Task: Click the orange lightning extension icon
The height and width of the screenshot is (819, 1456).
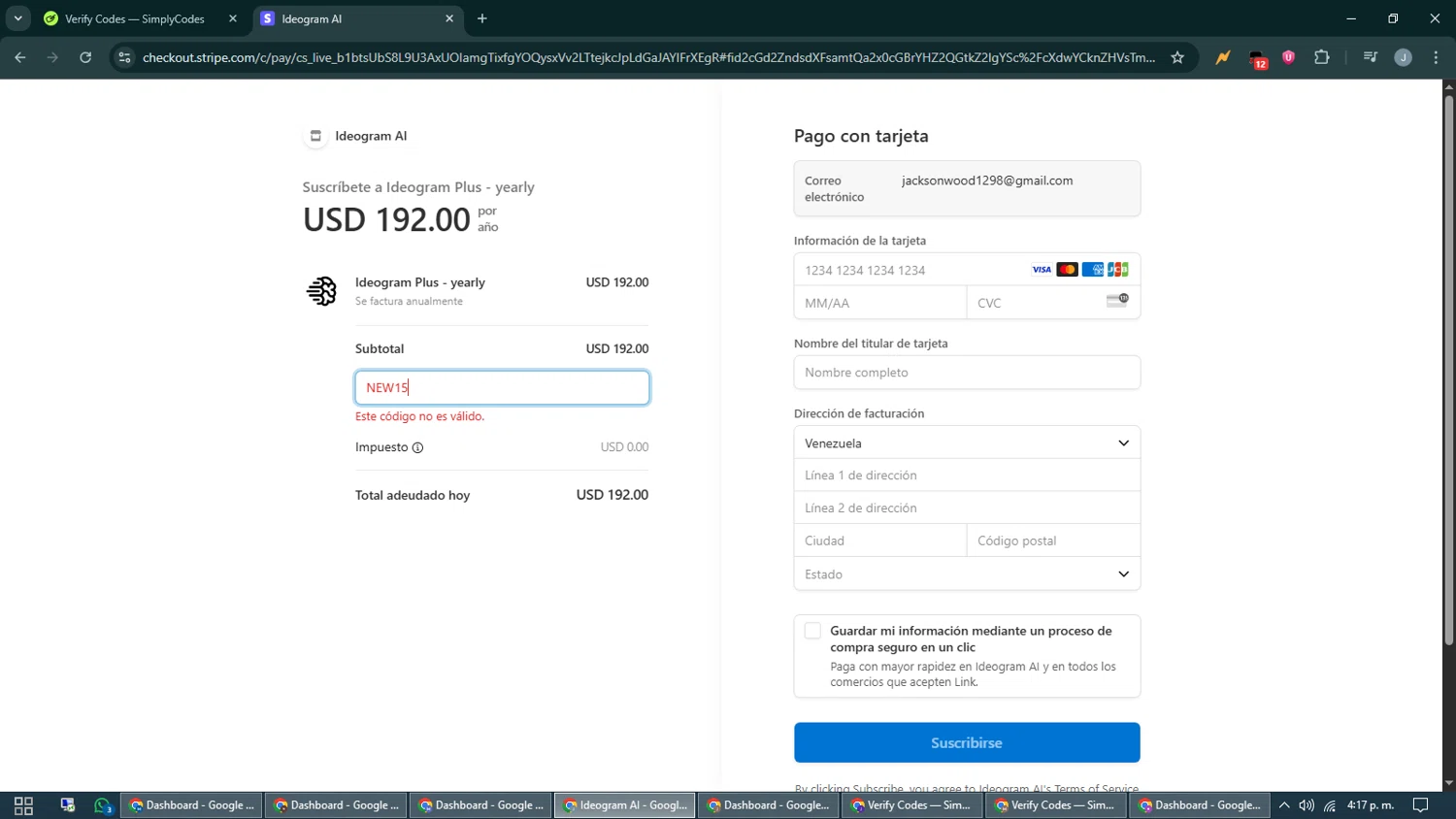Action: [x=1223, y=57]
